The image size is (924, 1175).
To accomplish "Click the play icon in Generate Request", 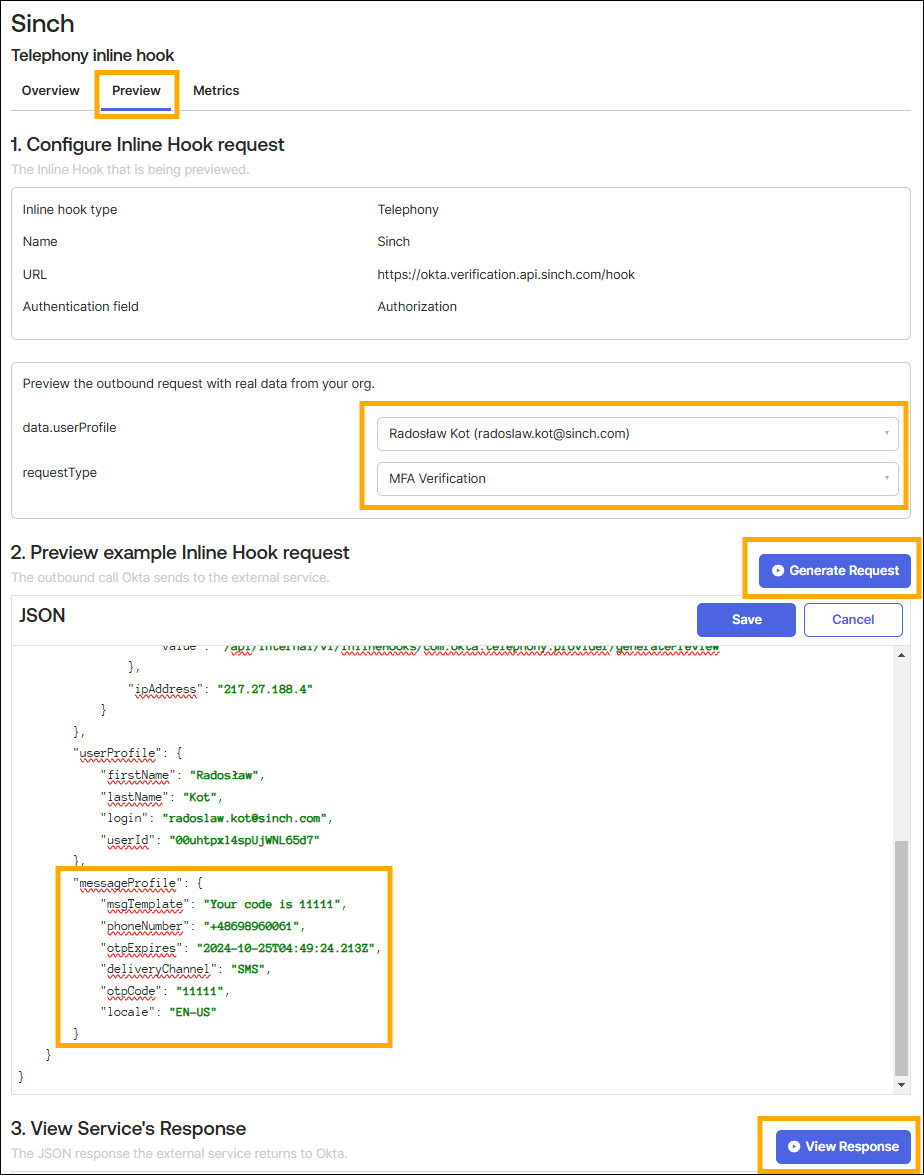I will click(x=777, y=571).
